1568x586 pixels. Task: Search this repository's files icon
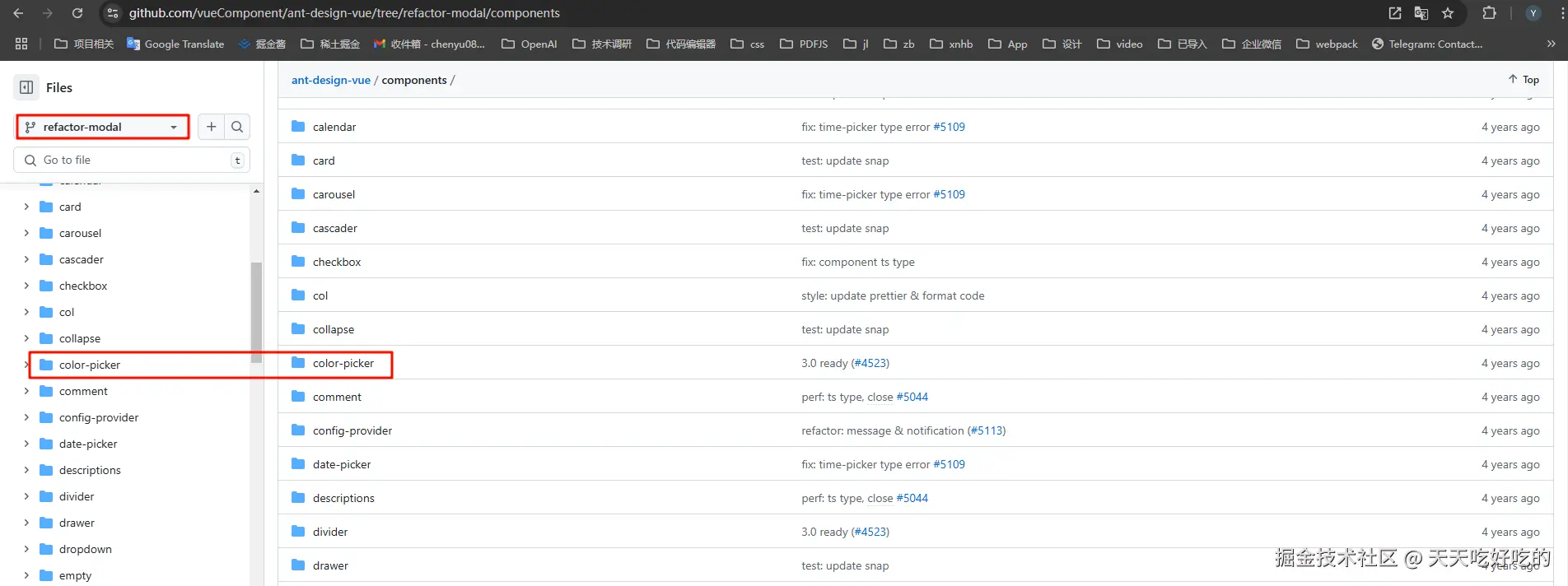click(237, 127)
